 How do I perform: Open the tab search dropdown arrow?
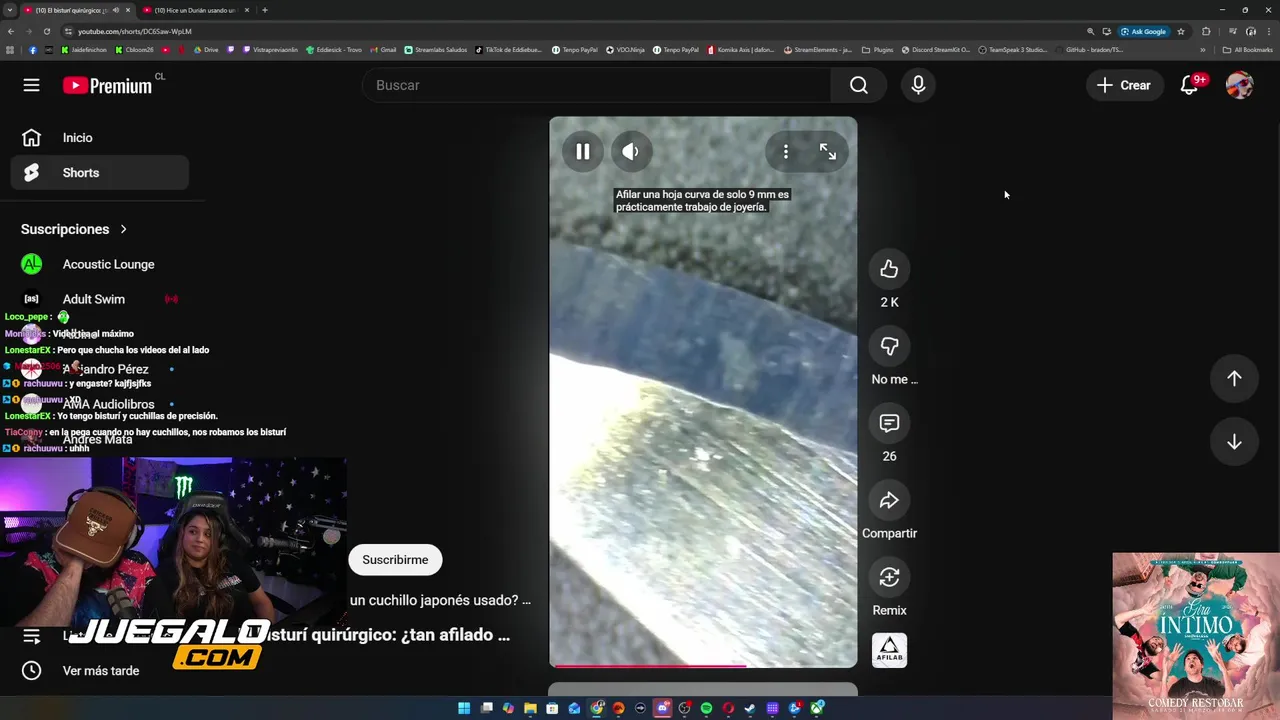pos(9,10)
